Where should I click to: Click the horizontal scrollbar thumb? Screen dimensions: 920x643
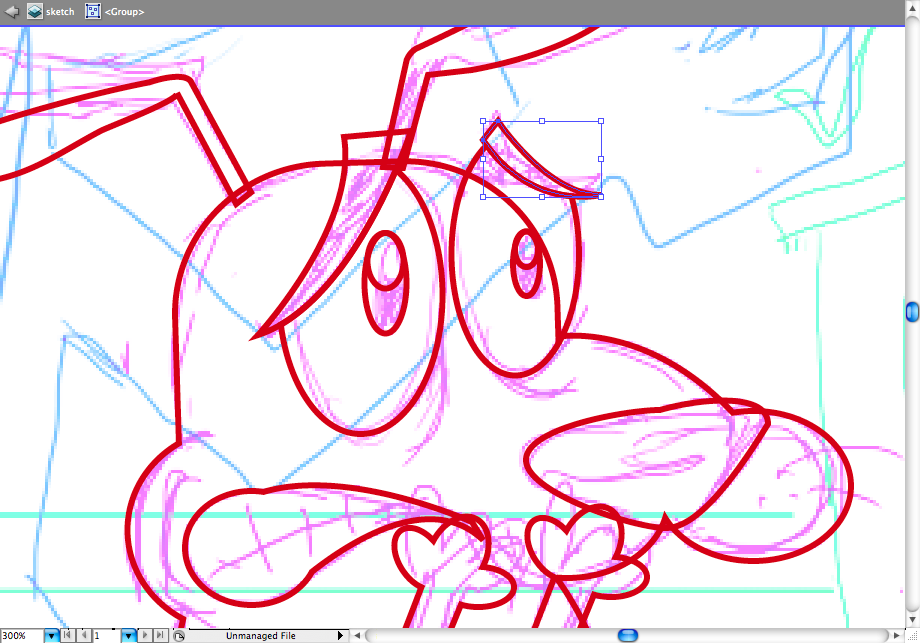click(628, 635)
